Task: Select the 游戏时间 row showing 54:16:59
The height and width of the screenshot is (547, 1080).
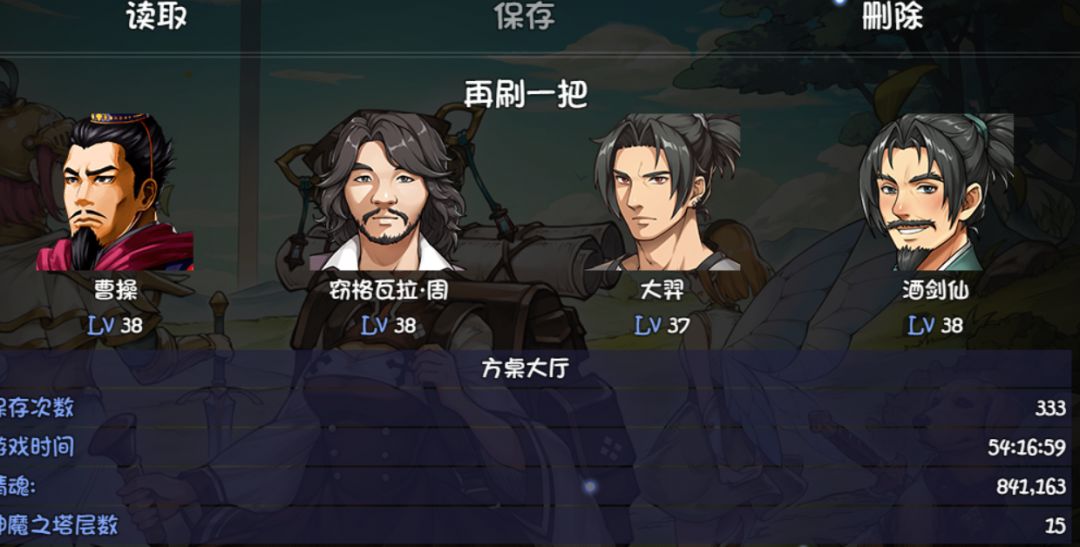Action: click(536, 447)
